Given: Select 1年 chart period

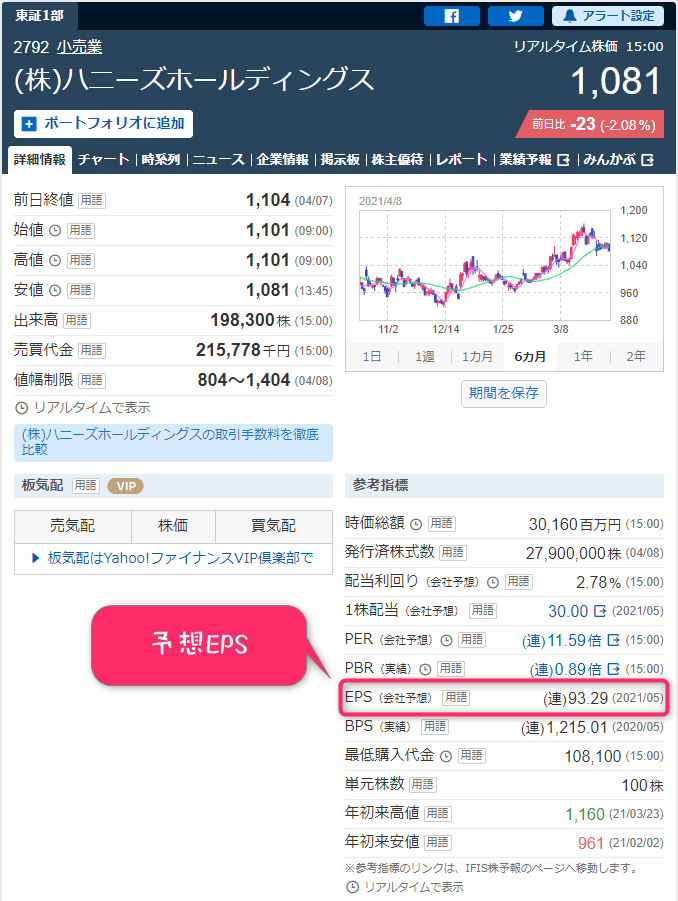Looking at the screenshot, I should pos(583,357).
